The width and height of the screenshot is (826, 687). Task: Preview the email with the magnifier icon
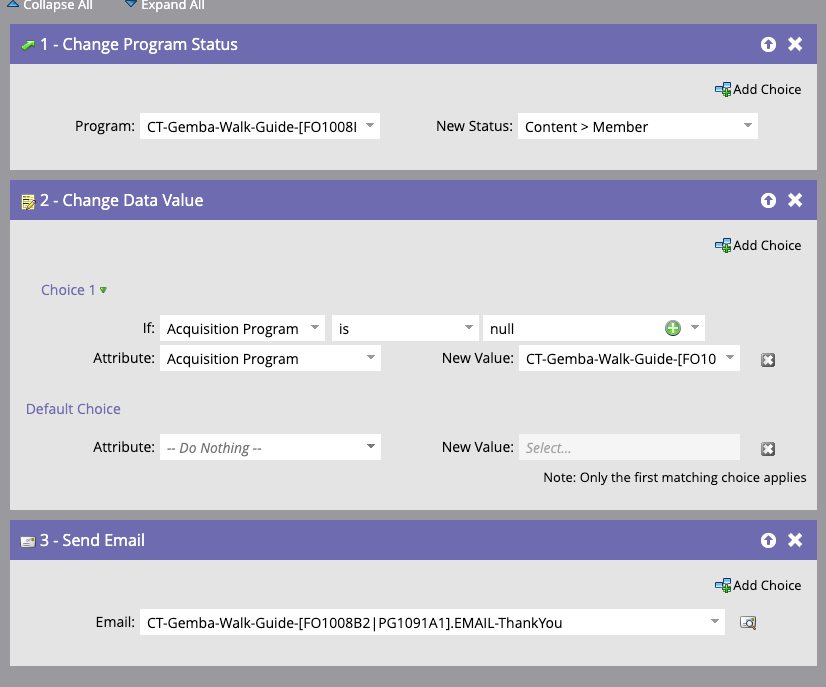coord(748,623)
